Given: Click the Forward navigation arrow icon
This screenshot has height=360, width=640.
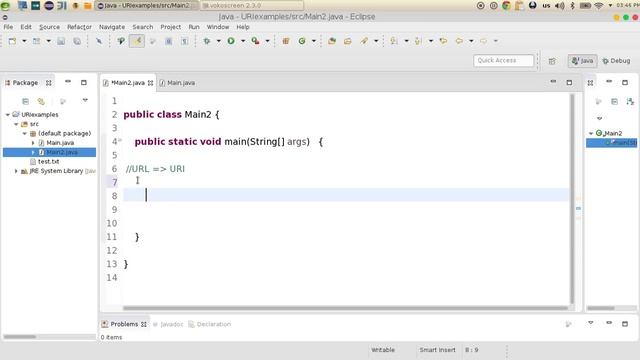Looking at the screenshot, I should coord(483,41).
